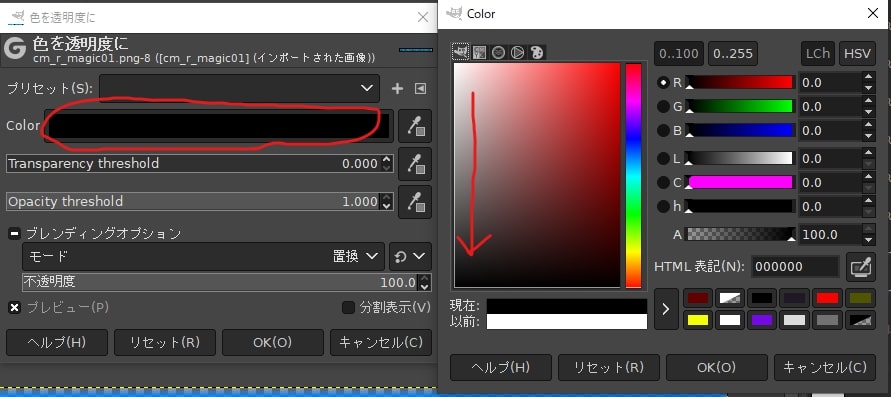Click ヘルプ(H) in Color-to-Alpha dialog
The width and height of the screenshot is (891, 397).
(x=57, y=342)
